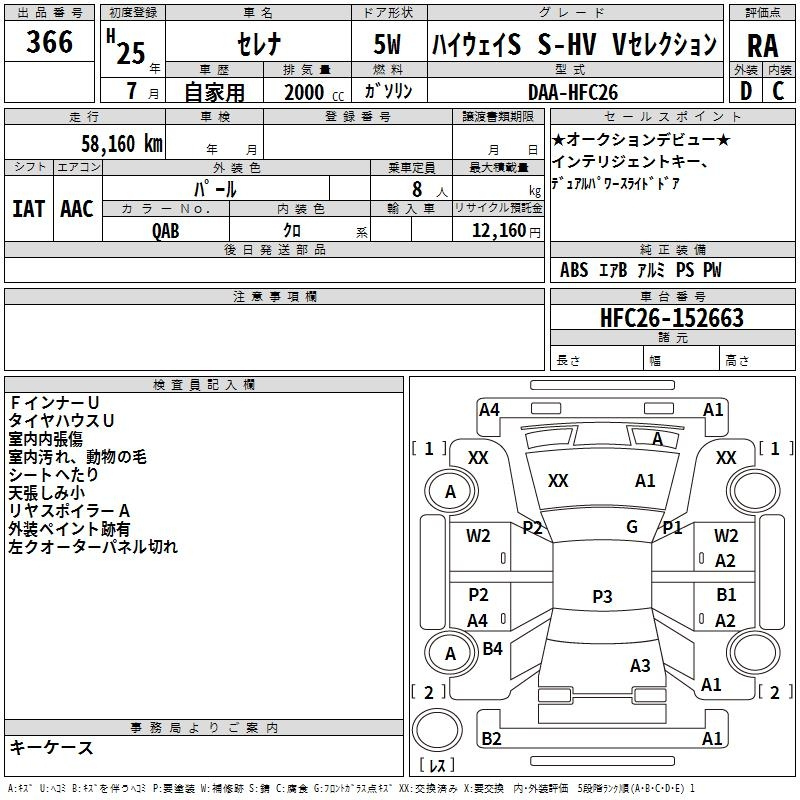
Task: Click the seating capacity value 8人
Action: pyautogui.click(x=429, y=189)
